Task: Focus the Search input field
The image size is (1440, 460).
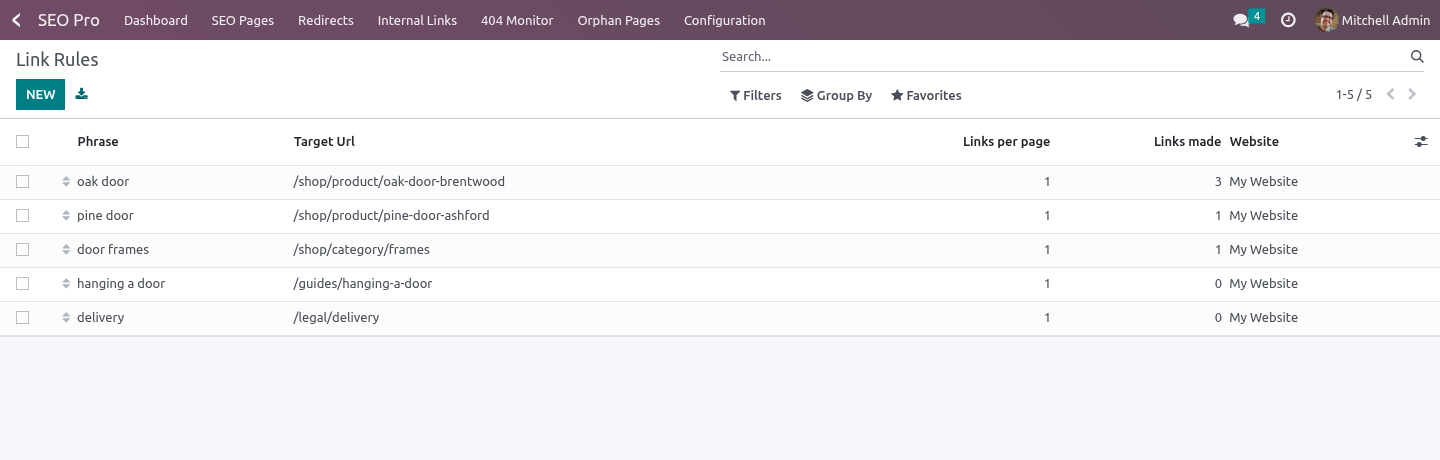Action: coord(1063,57)
